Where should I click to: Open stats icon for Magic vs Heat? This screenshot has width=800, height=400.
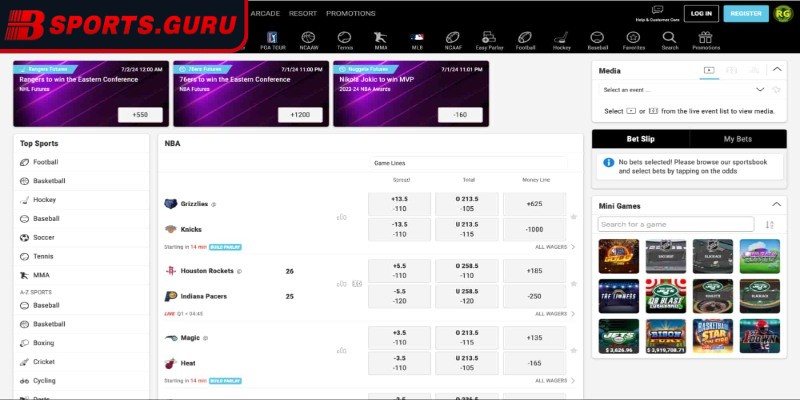(x=342, y=351)
